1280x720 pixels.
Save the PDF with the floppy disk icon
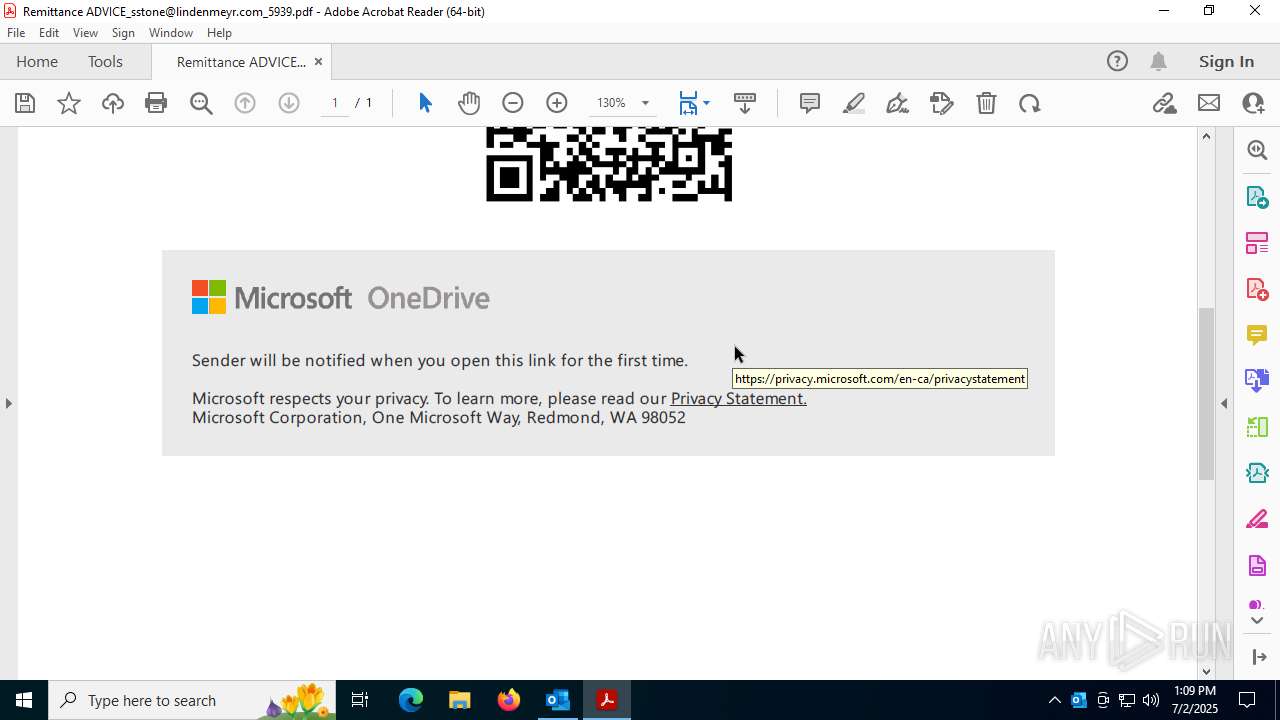[x=25, y=103]
